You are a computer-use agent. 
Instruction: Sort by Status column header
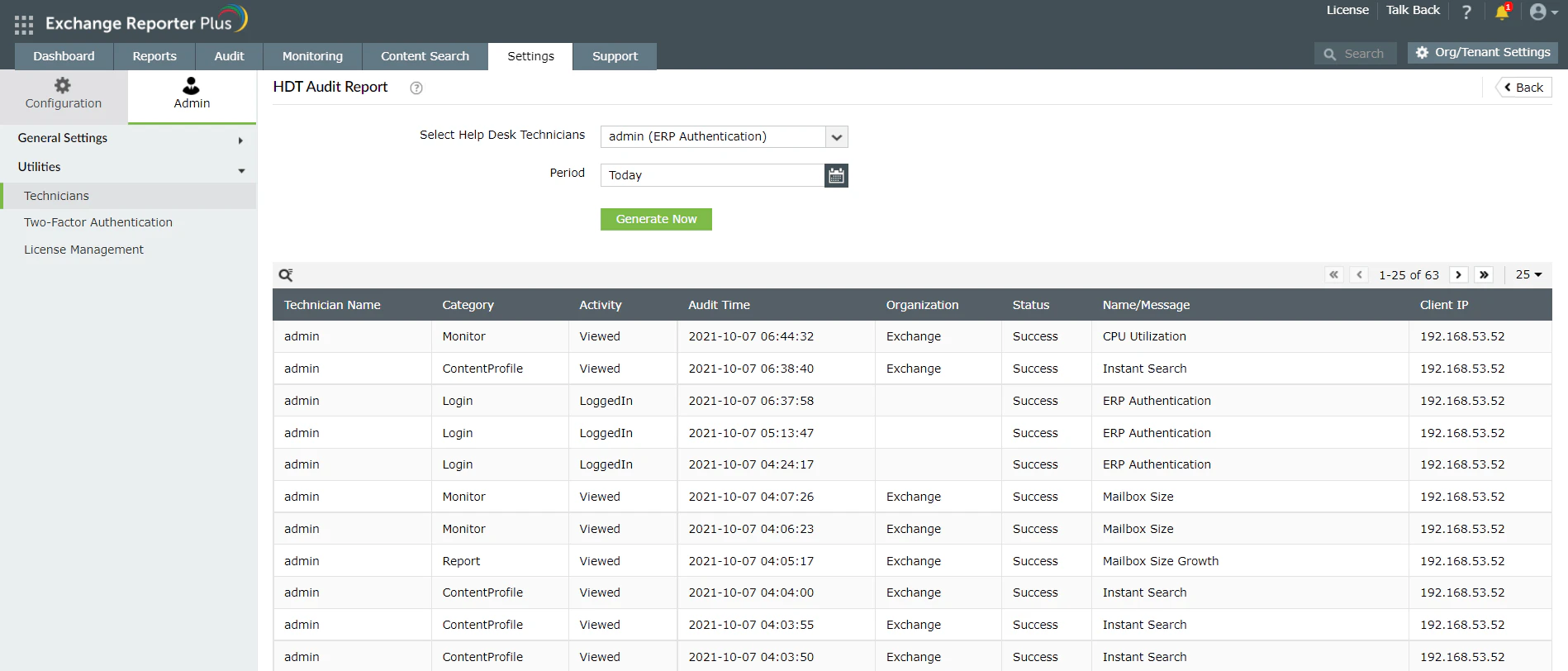(1031, 305)
